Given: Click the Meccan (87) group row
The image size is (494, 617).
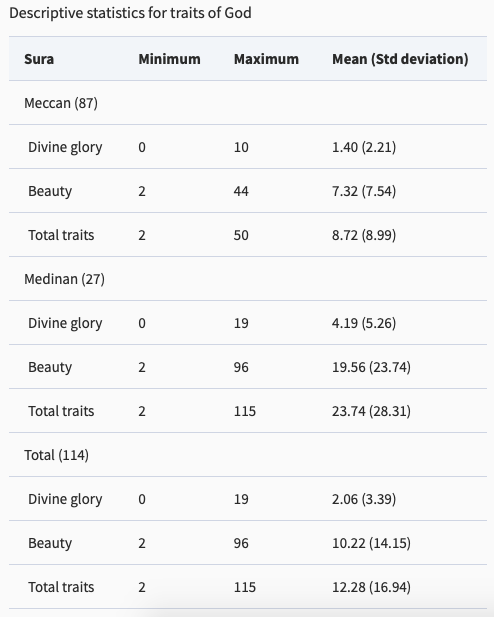Looking at the screenshot, I should (248, 103).
